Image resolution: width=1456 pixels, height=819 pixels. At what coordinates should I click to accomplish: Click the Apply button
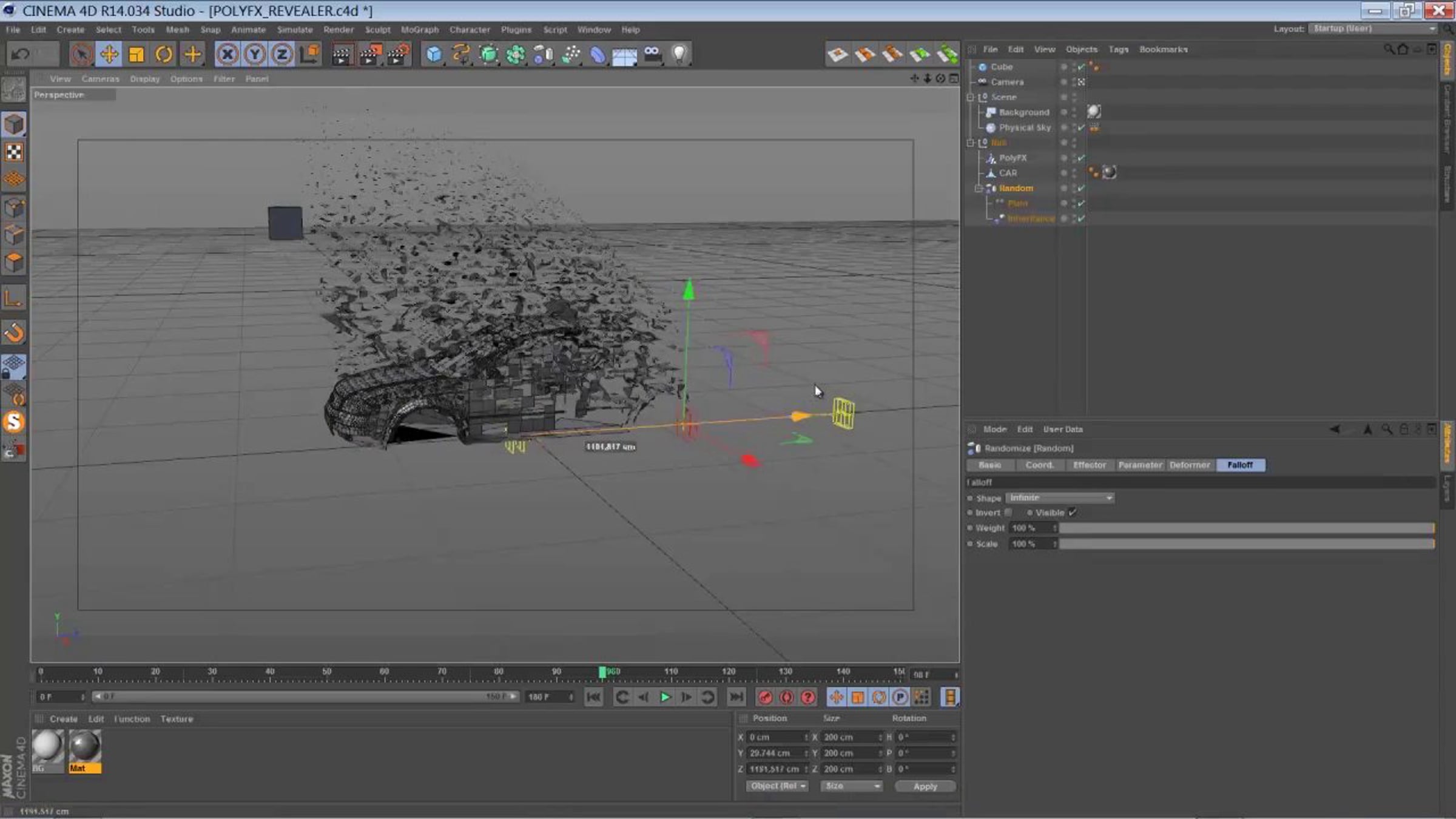(x=925, y=786)
